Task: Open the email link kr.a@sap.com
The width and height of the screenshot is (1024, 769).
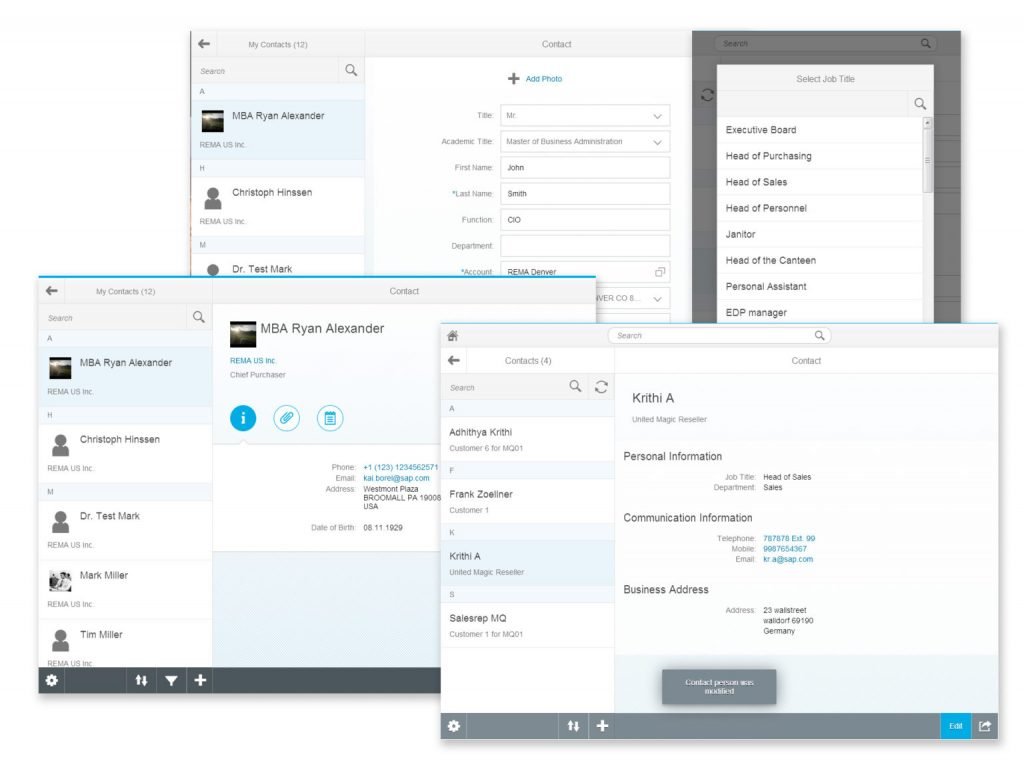Action: click(789, 560)
